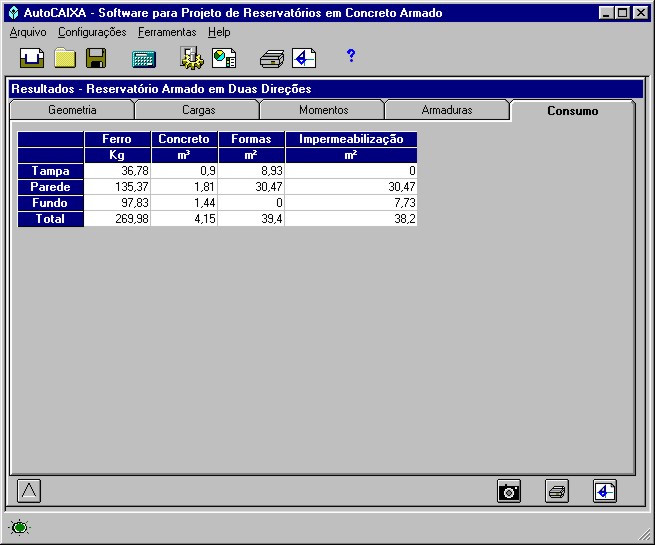
Task: Click the Ferro column header
Action: pos(117,139)
